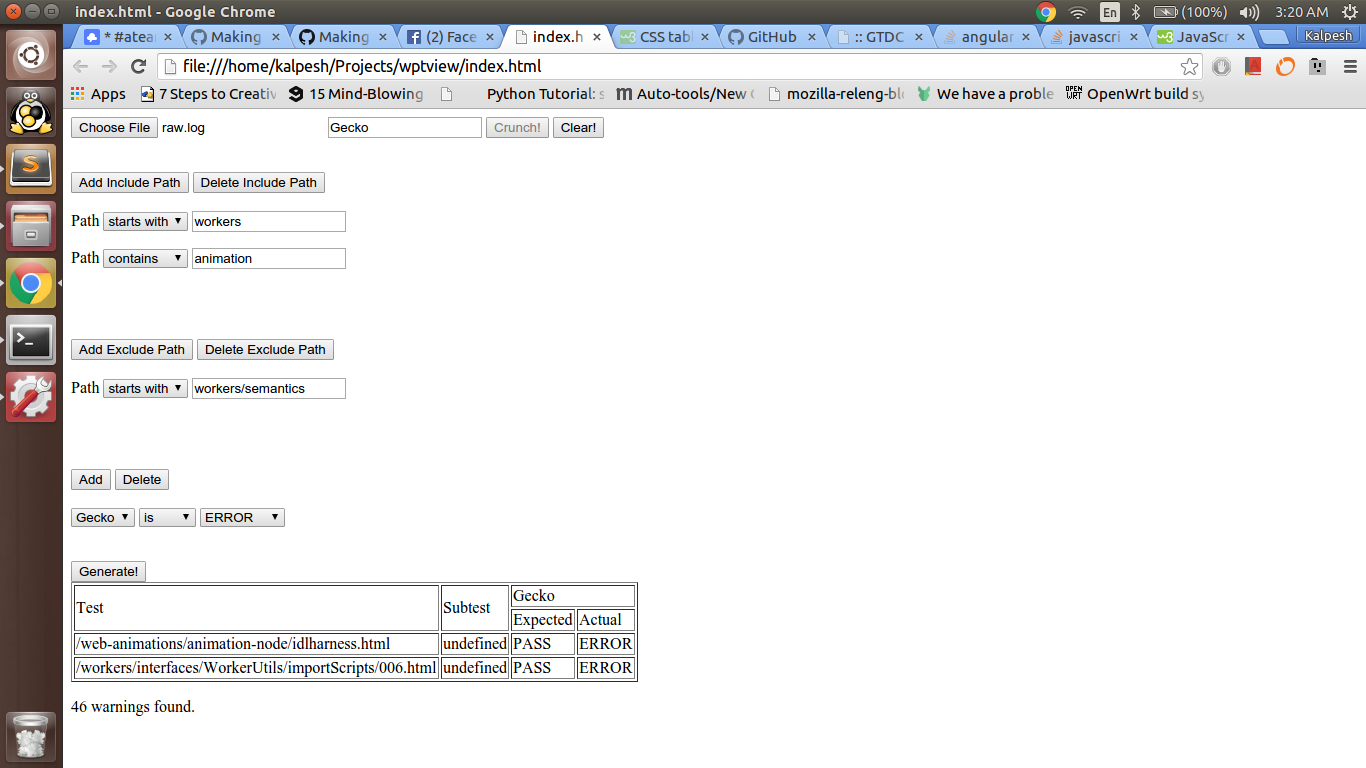Click the Delete condition button
The height and width of the screenshot is (768, 1366).
(142, 479)
